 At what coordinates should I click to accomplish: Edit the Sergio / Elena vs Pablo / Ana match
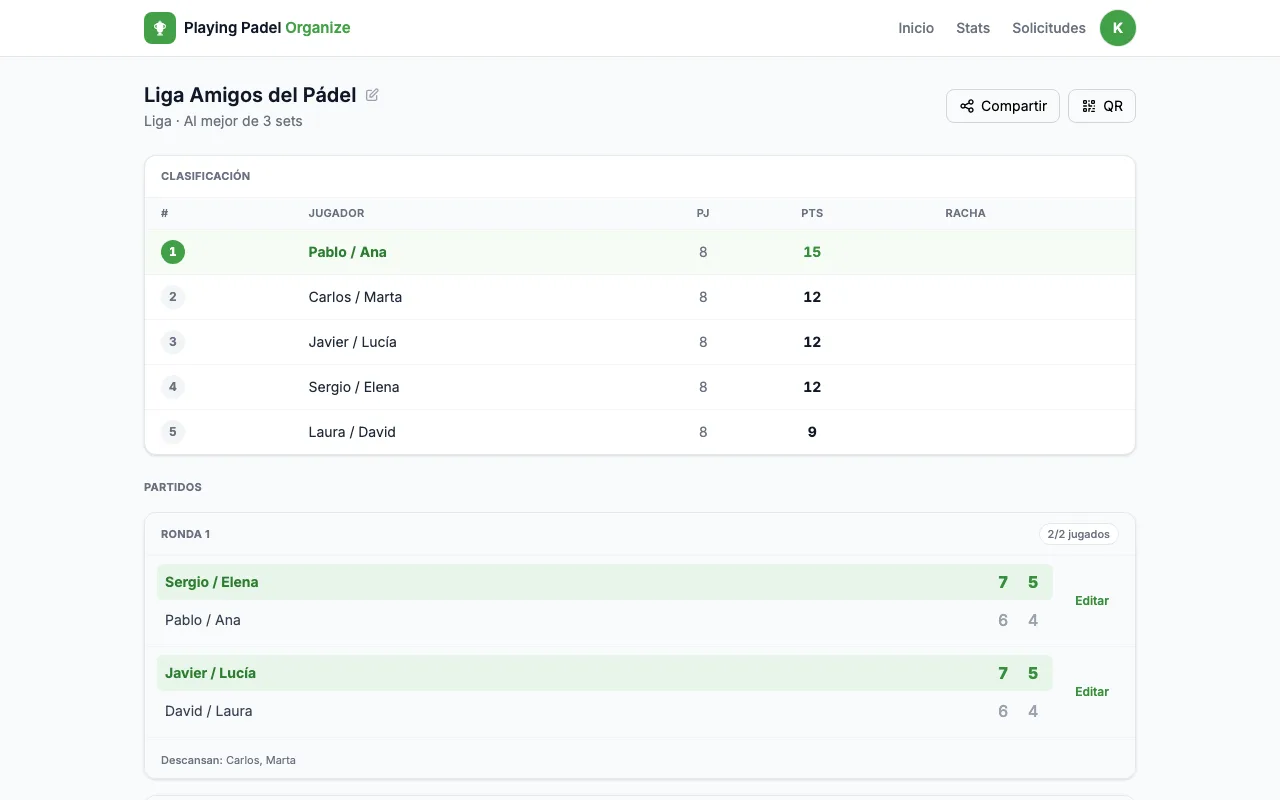1092,601
